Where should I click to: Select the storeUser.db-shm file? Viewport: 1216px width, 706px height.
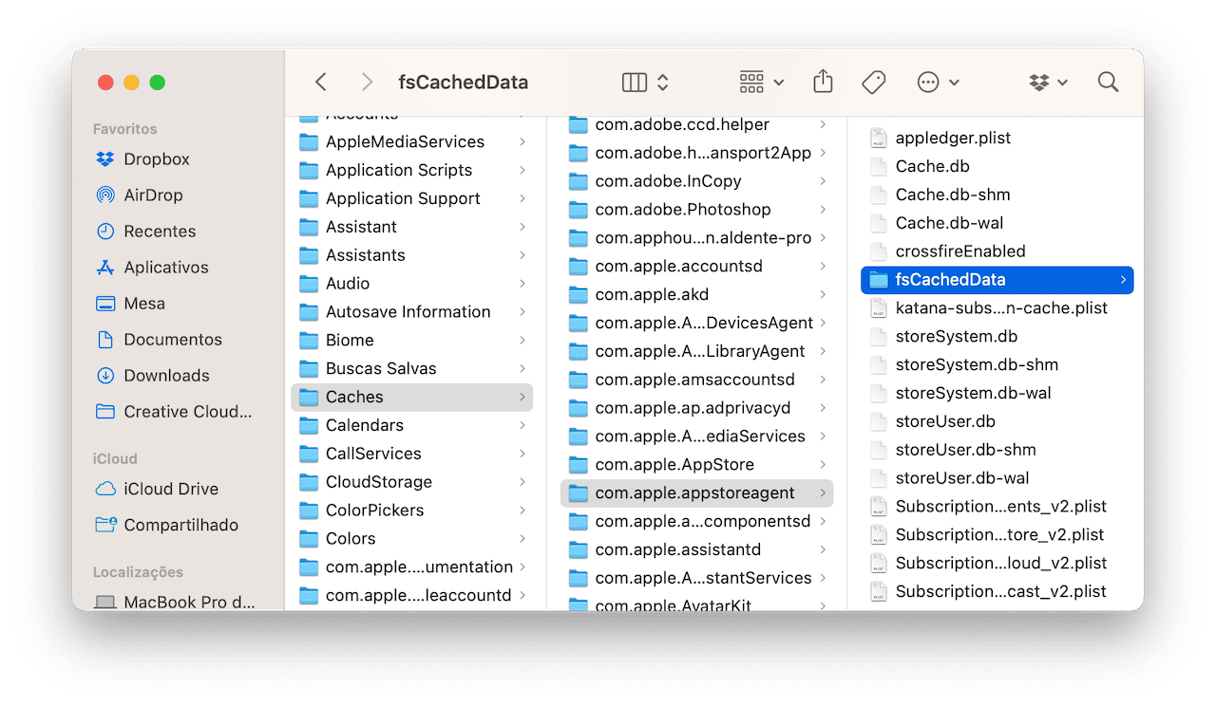click(x=997, y=450)
